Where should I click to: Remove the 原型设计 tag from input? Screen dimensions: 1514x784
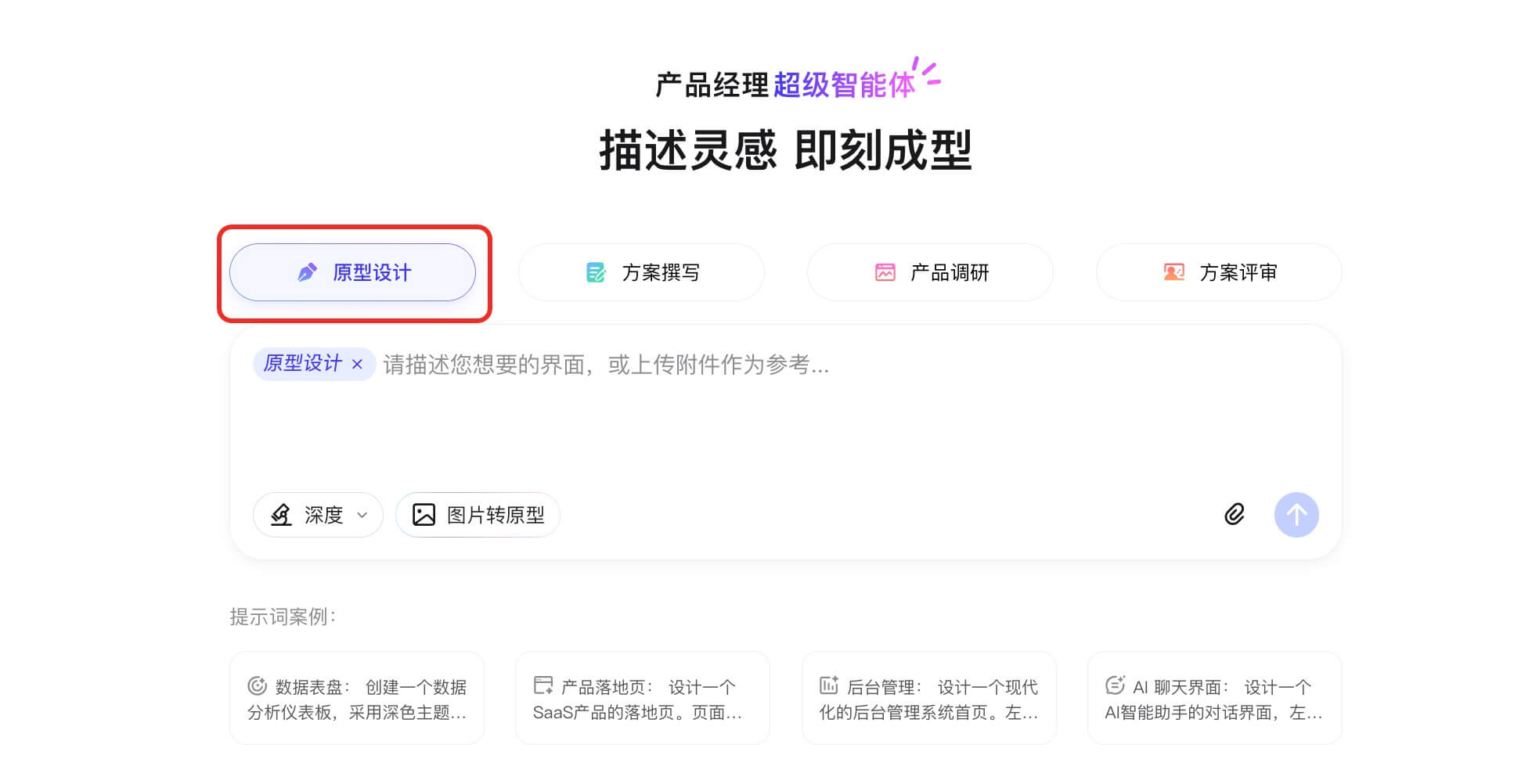359,363
